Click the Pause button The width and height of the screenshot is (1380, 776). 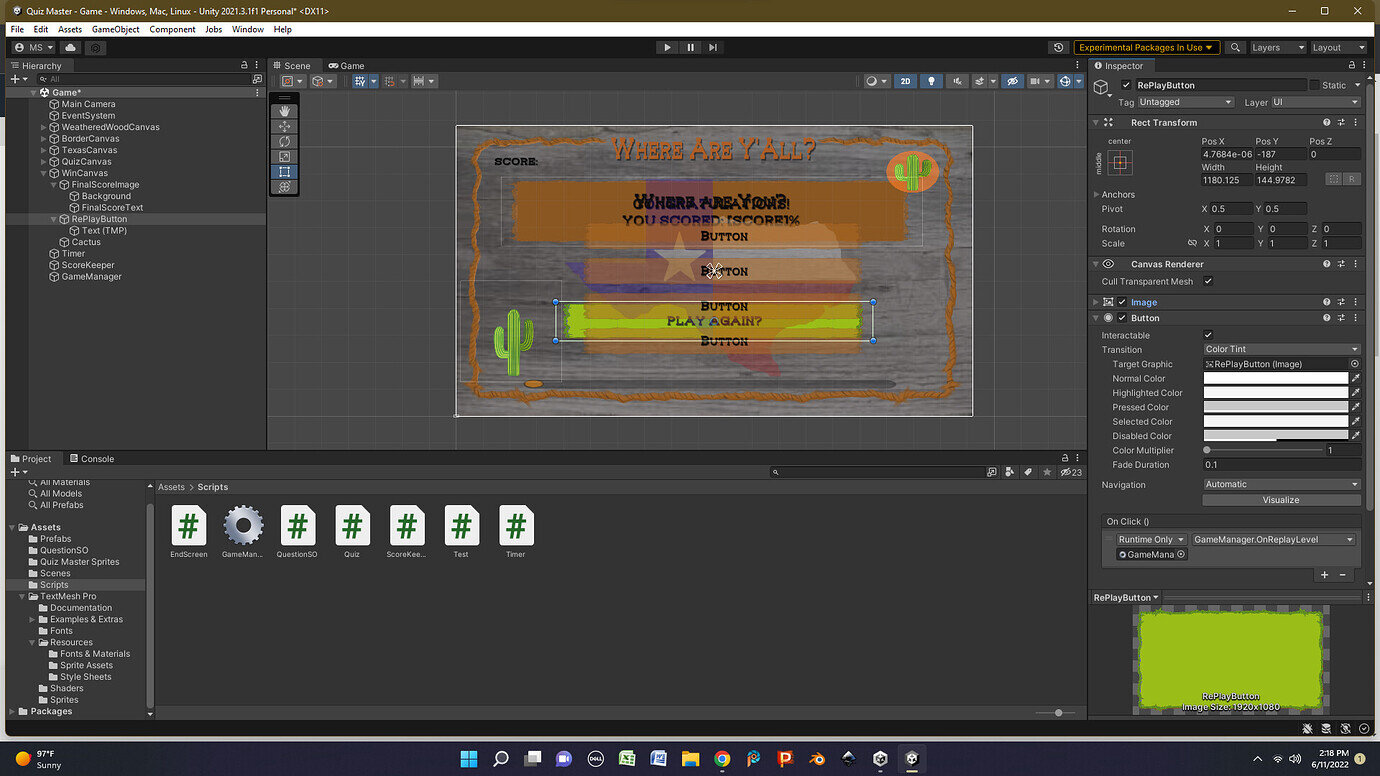690,47
